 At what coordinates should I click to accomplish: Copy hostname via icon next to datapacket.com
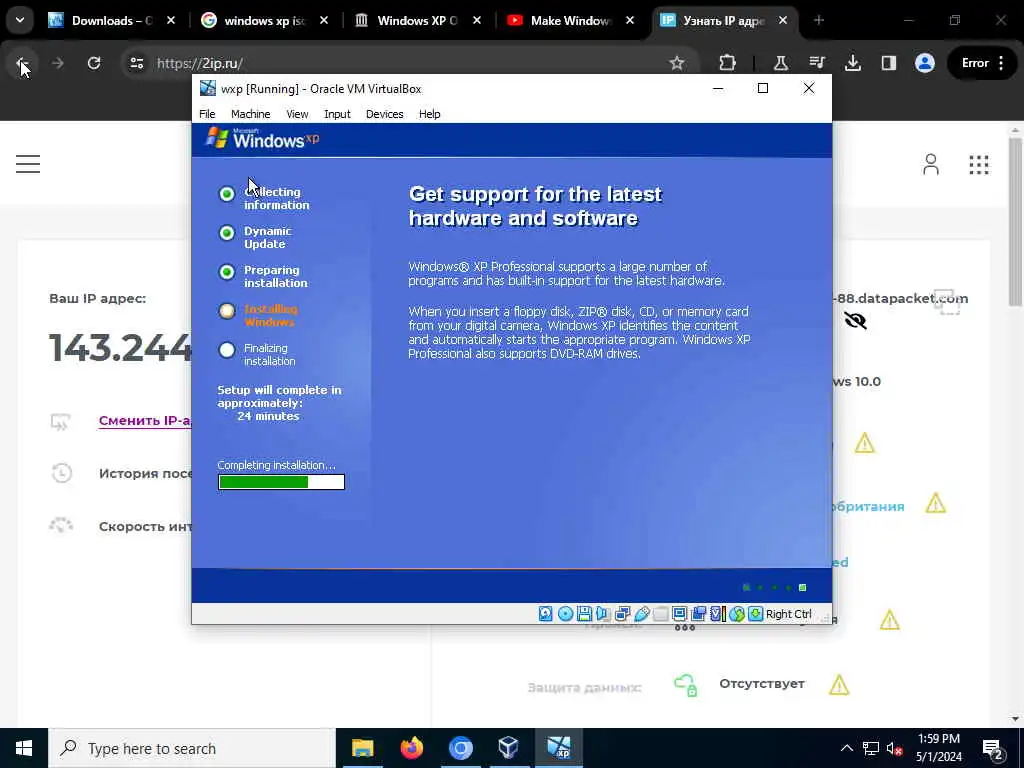947,302
